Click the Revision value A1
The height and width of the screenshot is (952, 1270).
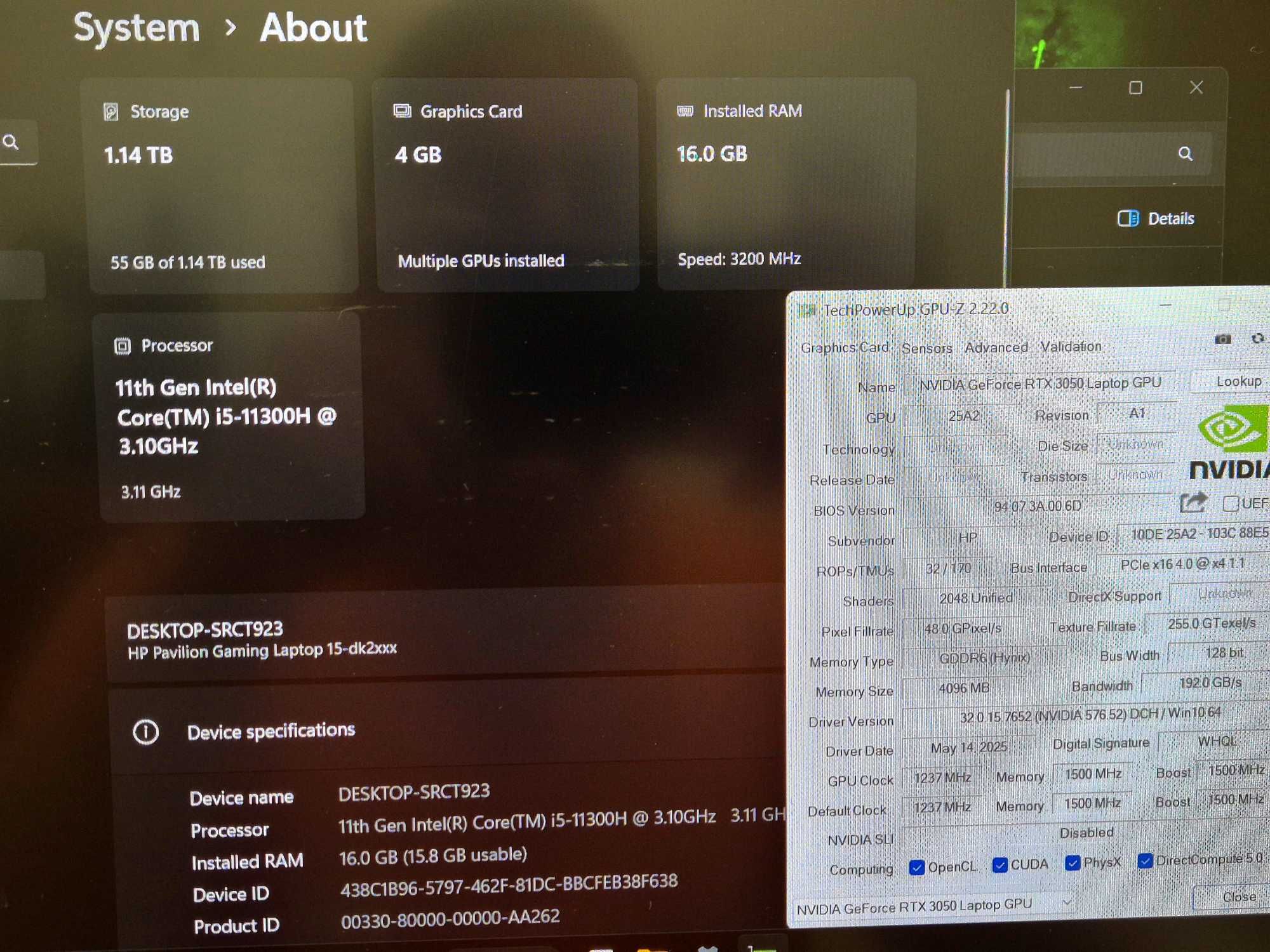pos(1137,414)
